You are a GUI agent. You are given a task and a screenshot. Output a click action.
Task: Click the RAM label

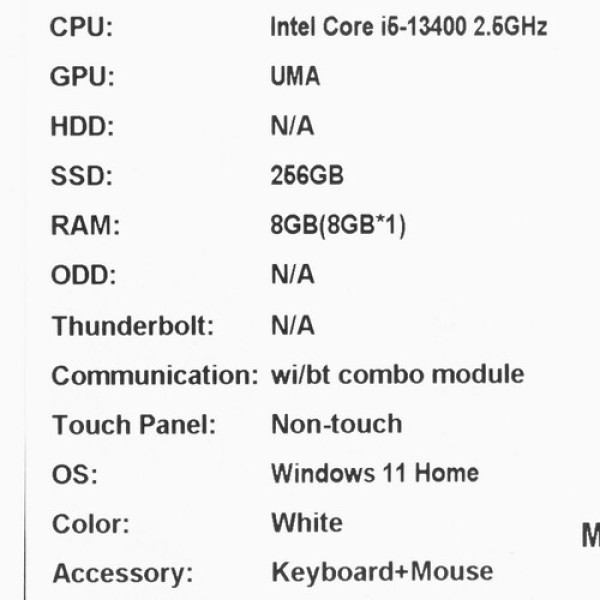[85, 226]
